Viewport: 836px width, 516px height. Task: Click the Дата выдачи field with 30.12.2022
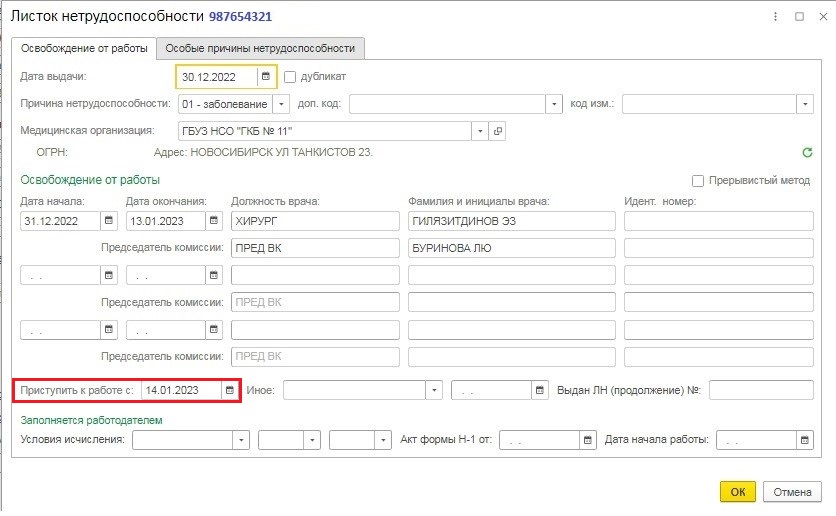pos(219,77)
